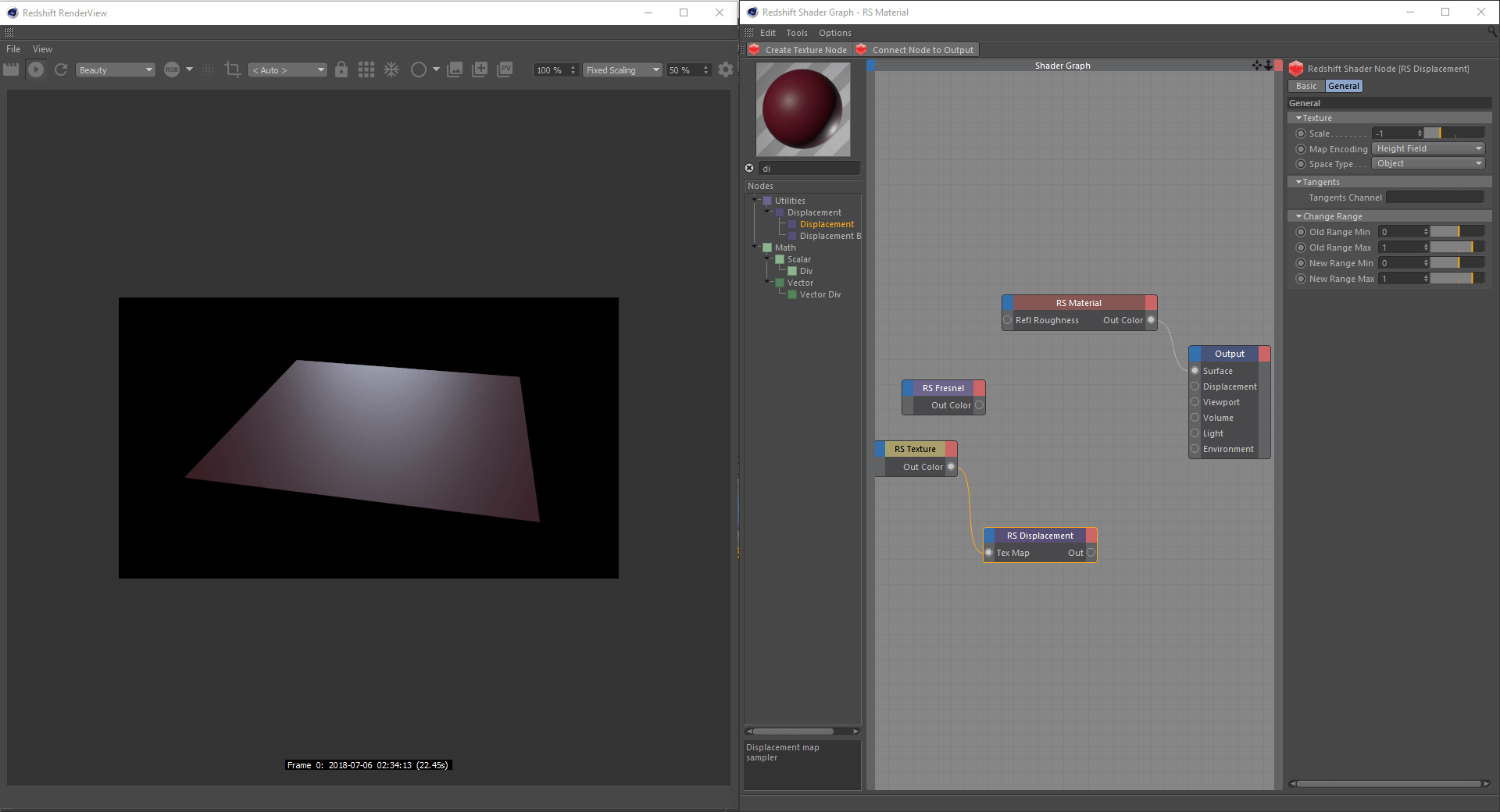The width and height of the screenshot is (1500, 812).
Task: Click the clapperboard render icon
Action: [11, 69]
